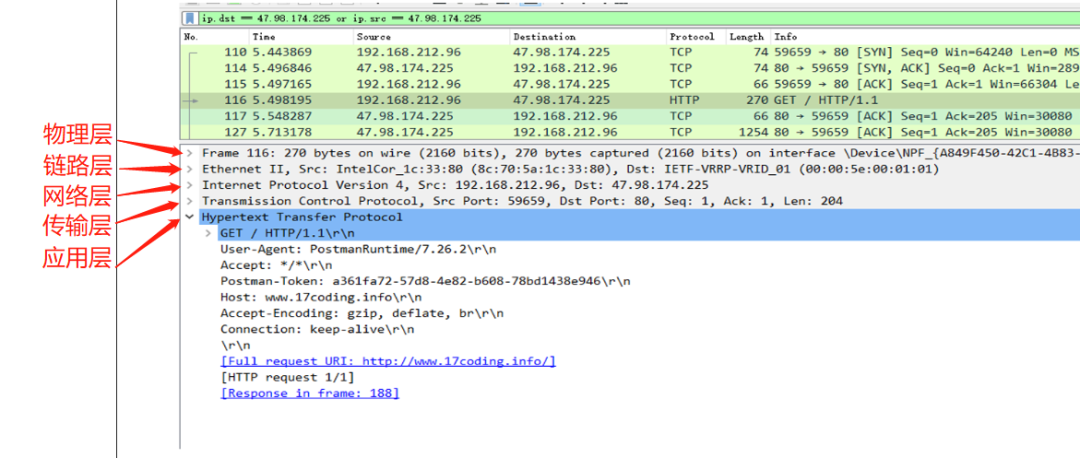Image resolution: width=1080 pixels, height=458 pixels.
Task: Click the Protocol column header
Action: 692,36
